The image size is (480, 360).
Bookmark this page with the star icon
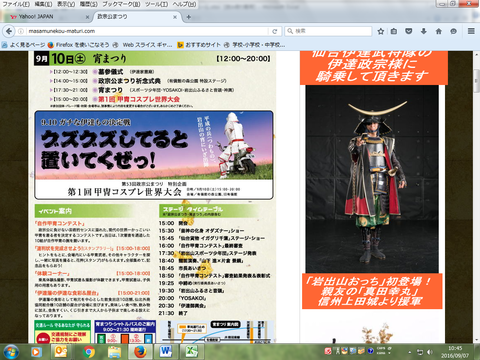click(381, 31)
